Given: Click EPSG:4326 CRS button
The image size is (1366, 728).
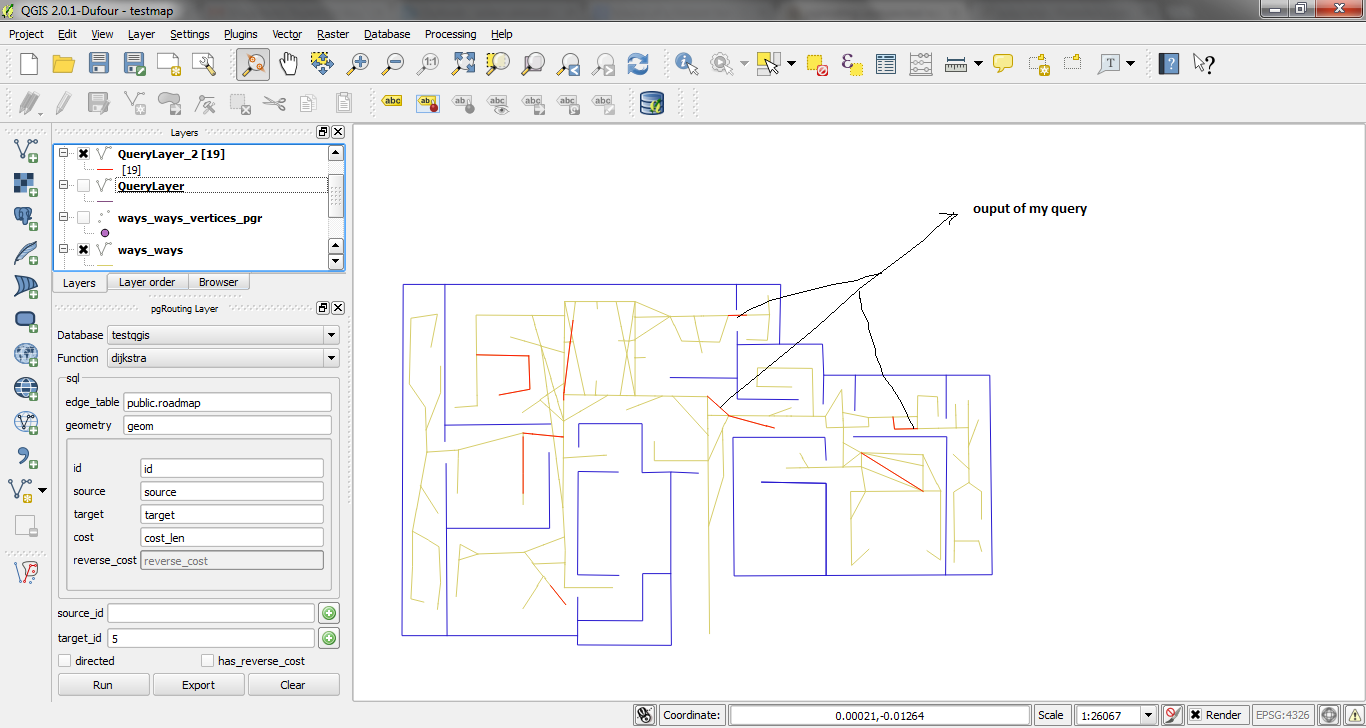Looking at the screenshot, I should (x=1283, y=715).
